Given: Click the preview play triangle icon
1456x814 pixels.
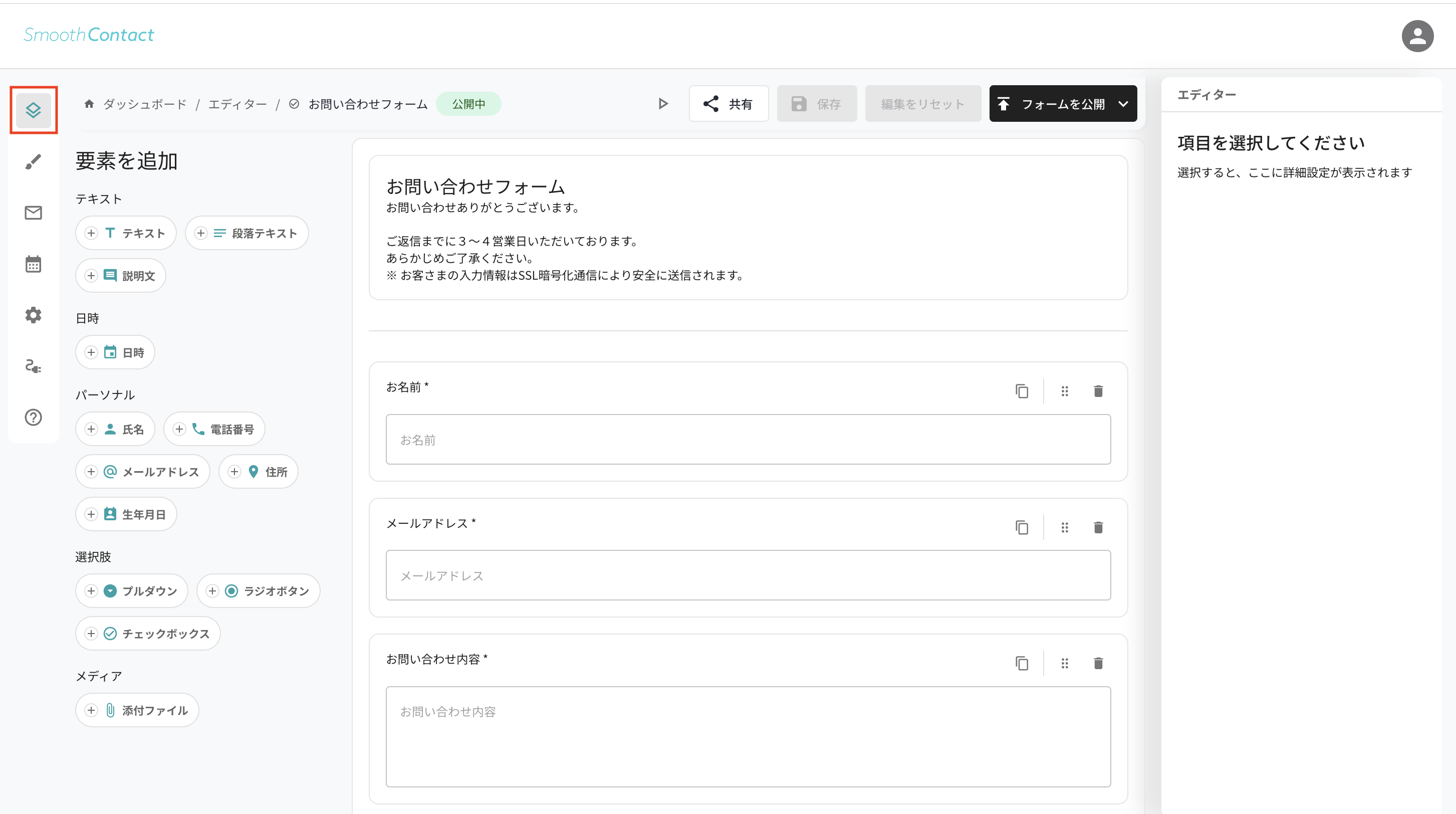Looking at the screenshot, I should pos(663,103).
